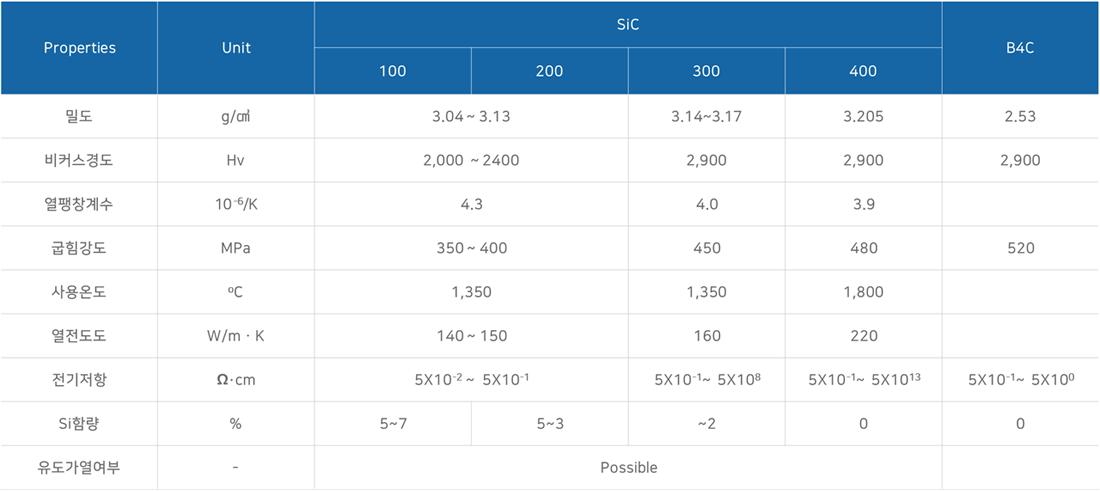This screenshot has width=1100, height=491.
Task: Click the W/m · K unit cell
Action: pyautogui.click(x=236, y=335)
